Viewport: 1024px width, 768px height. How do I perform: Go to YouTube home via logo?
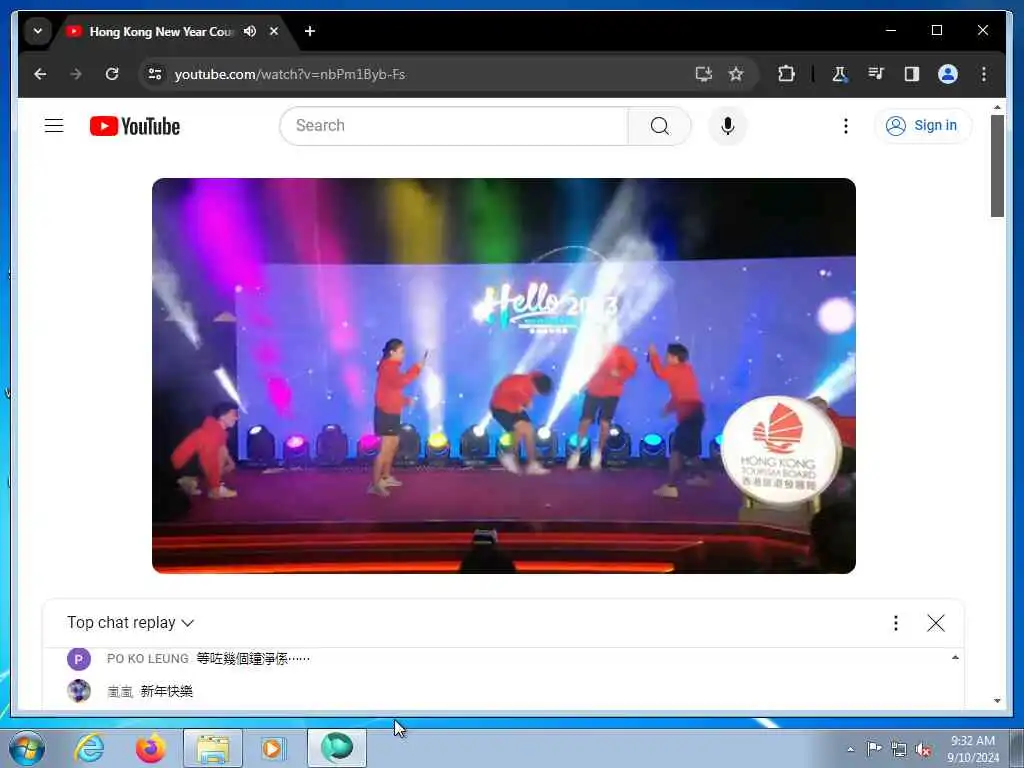[x=135, y=126]
